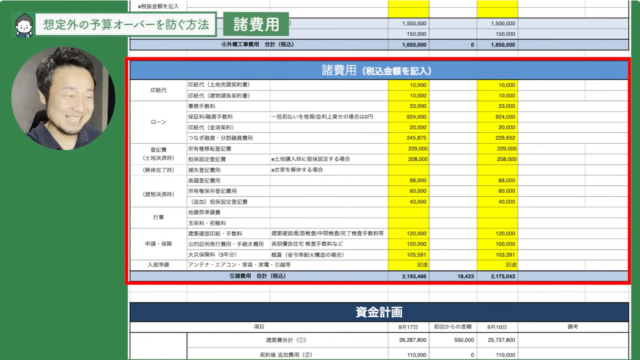The height and width of the screenshot is (360, 640).
Task: Select the 別途 cell in the left yellow column
Action: click(x=409, y=265)
